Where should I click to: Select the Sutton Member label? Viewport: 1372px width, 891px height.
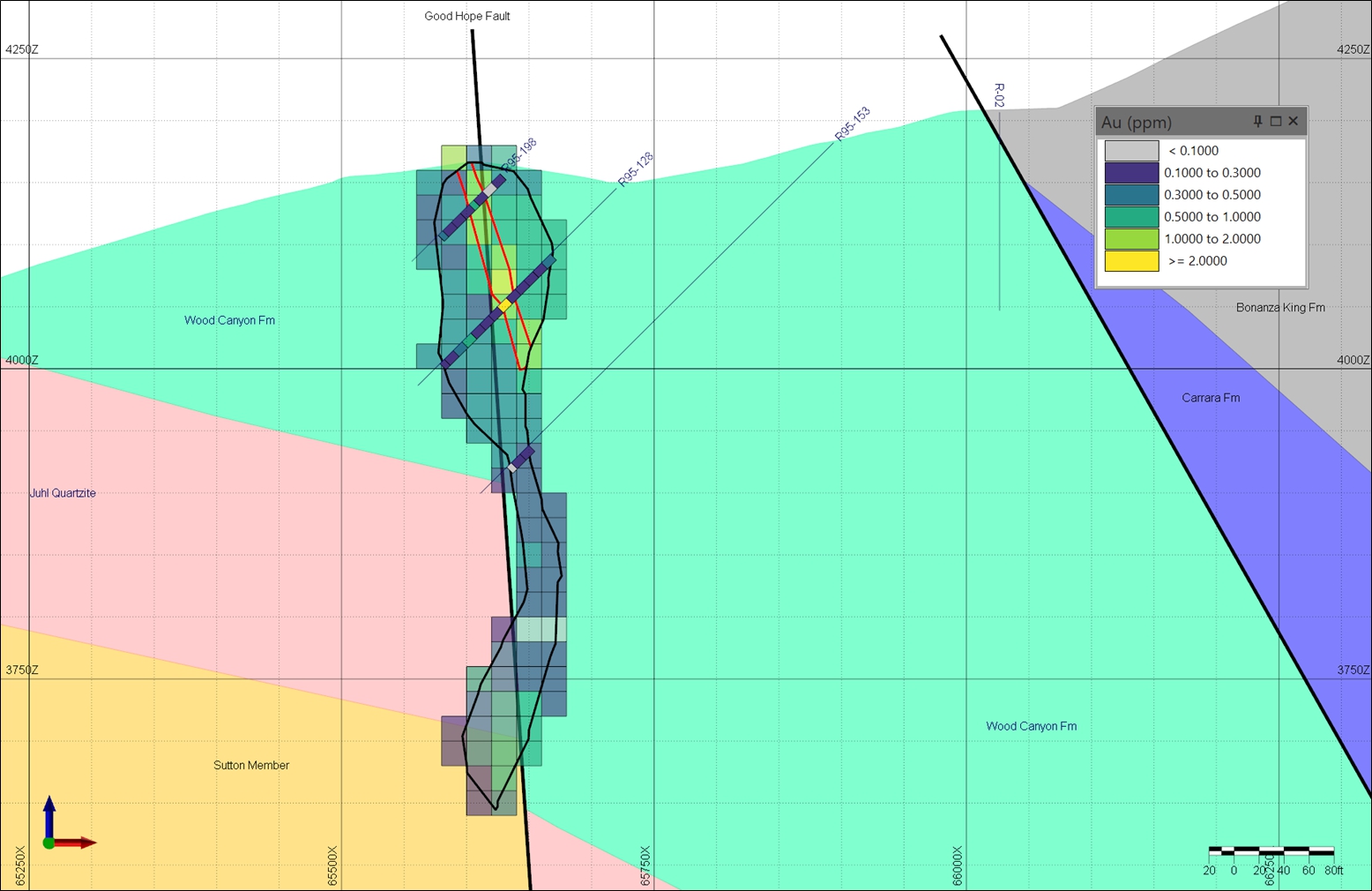[251, 765]
